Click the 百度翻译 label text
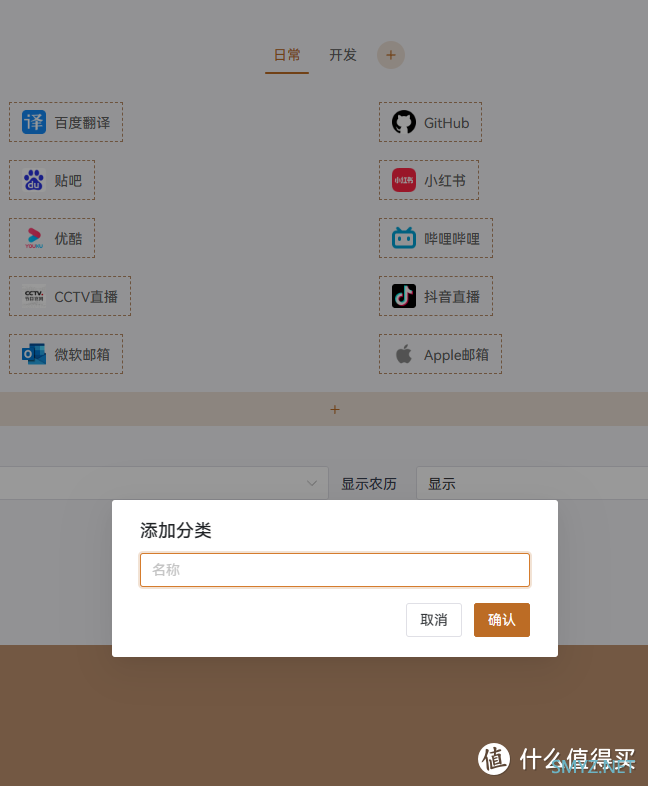This screenshot has width=648, height=786. pos(82,123)
